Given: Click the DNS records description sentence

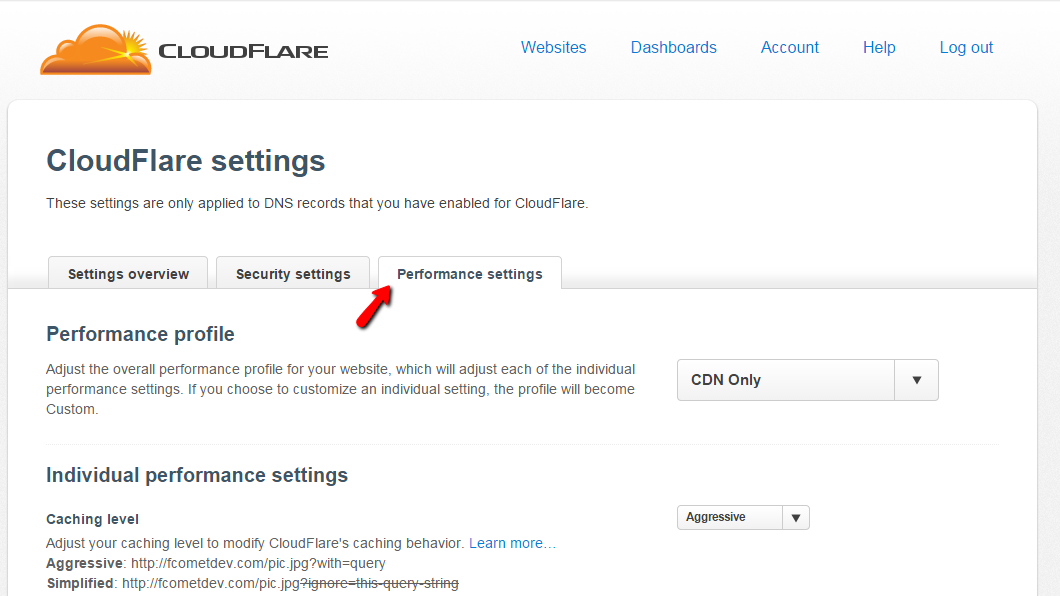Looking at the screenshot, I should 317,203.
